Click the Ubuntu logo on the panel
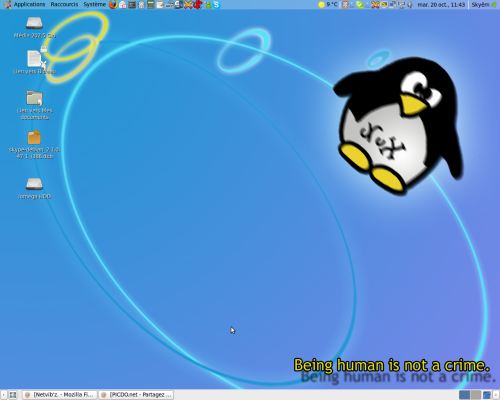The height and width of the screenshot is (400, 500). click(x=7, y=5)
